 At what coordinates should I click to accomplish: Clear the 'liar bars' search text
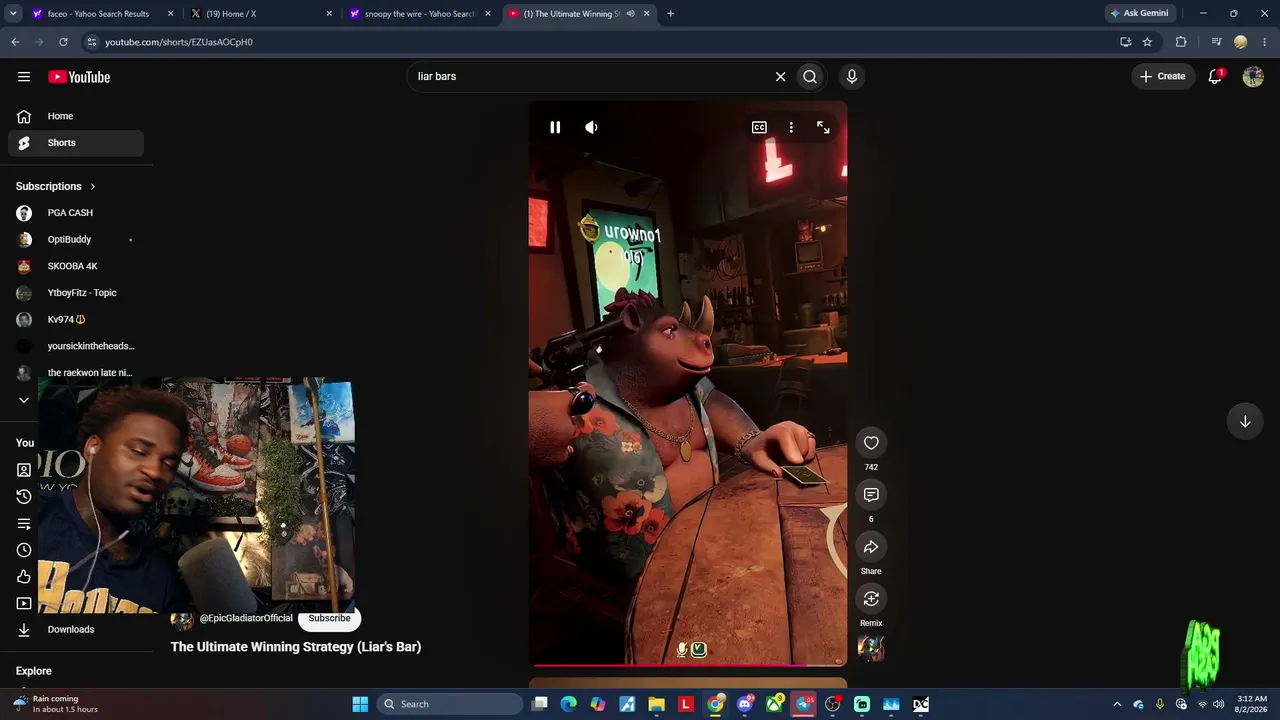click(x=780, y=77)
